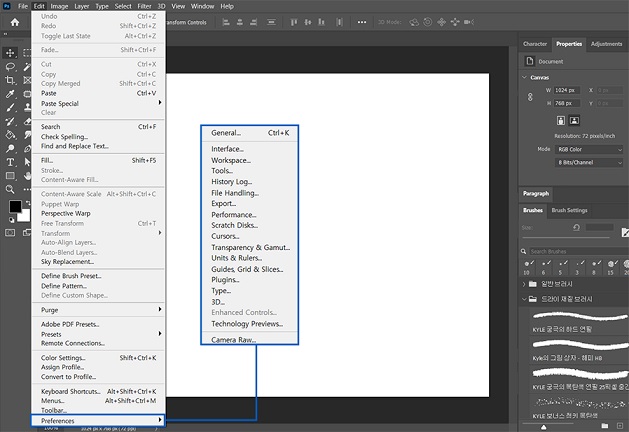Select the Zoom magnifier tool
Screen dimensions: 629x432
click(10, 189)
